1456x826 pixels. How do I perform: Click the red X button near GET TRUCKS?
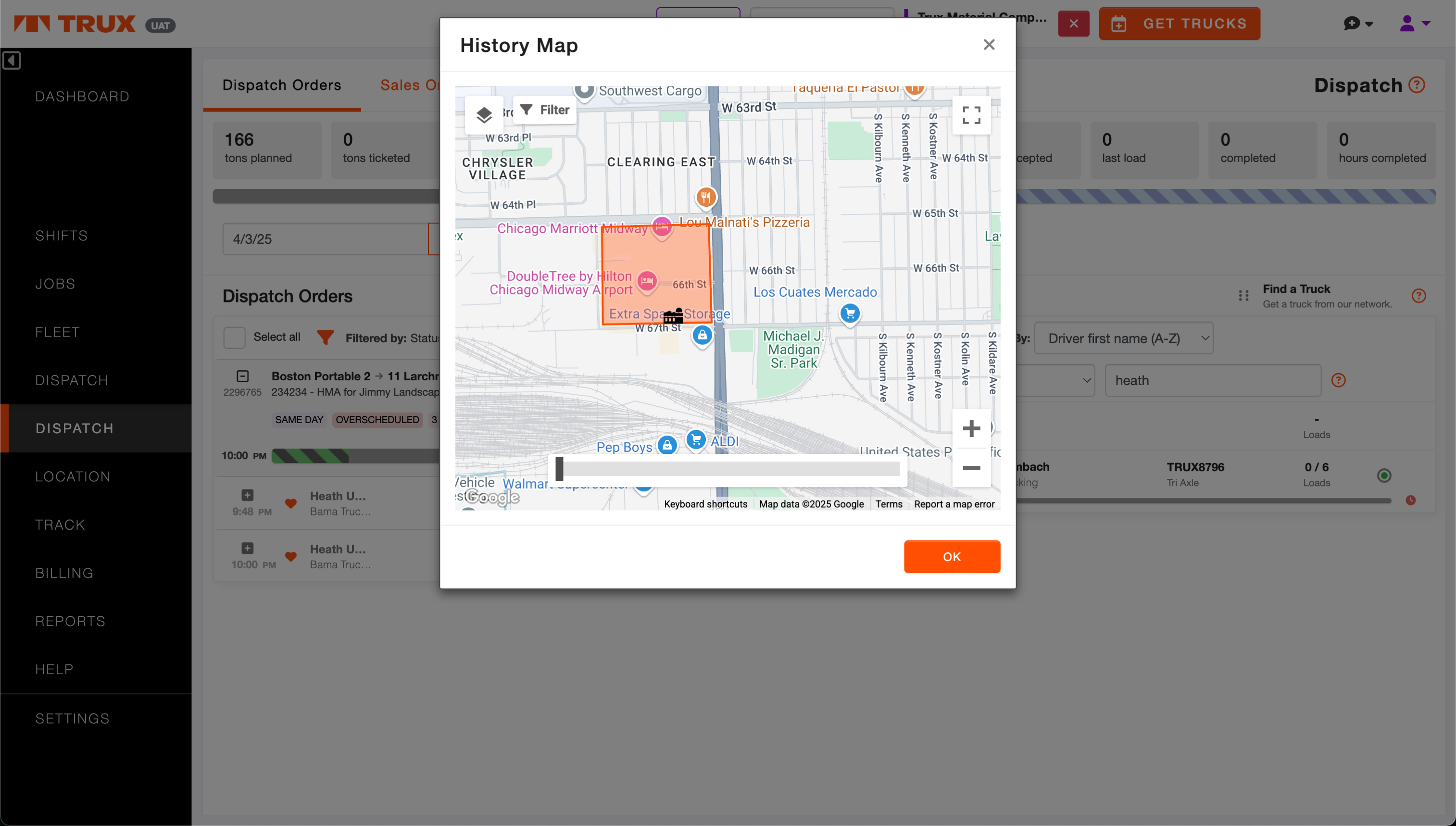(1073, 24)
